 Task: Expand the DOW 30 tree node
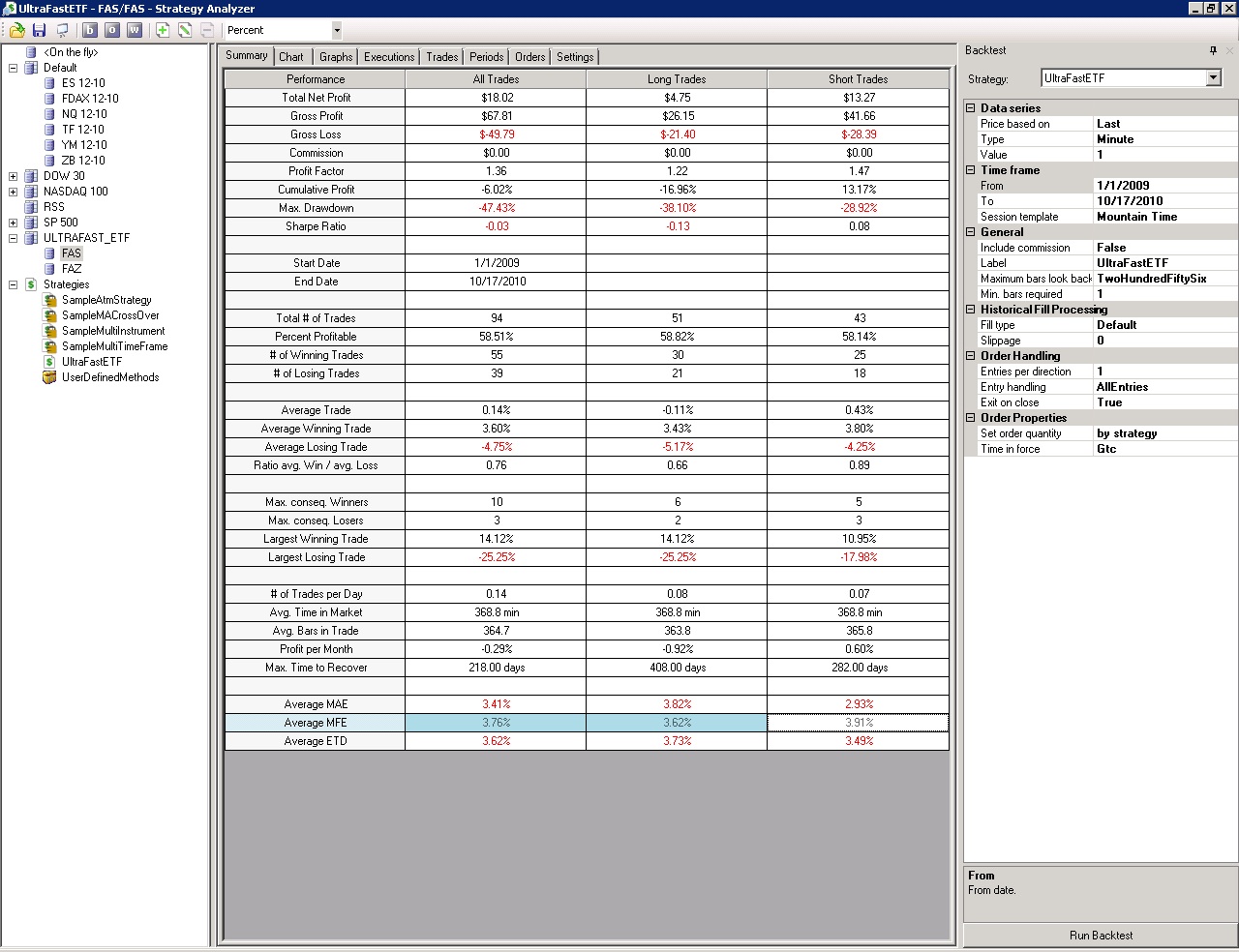[13, 176]
